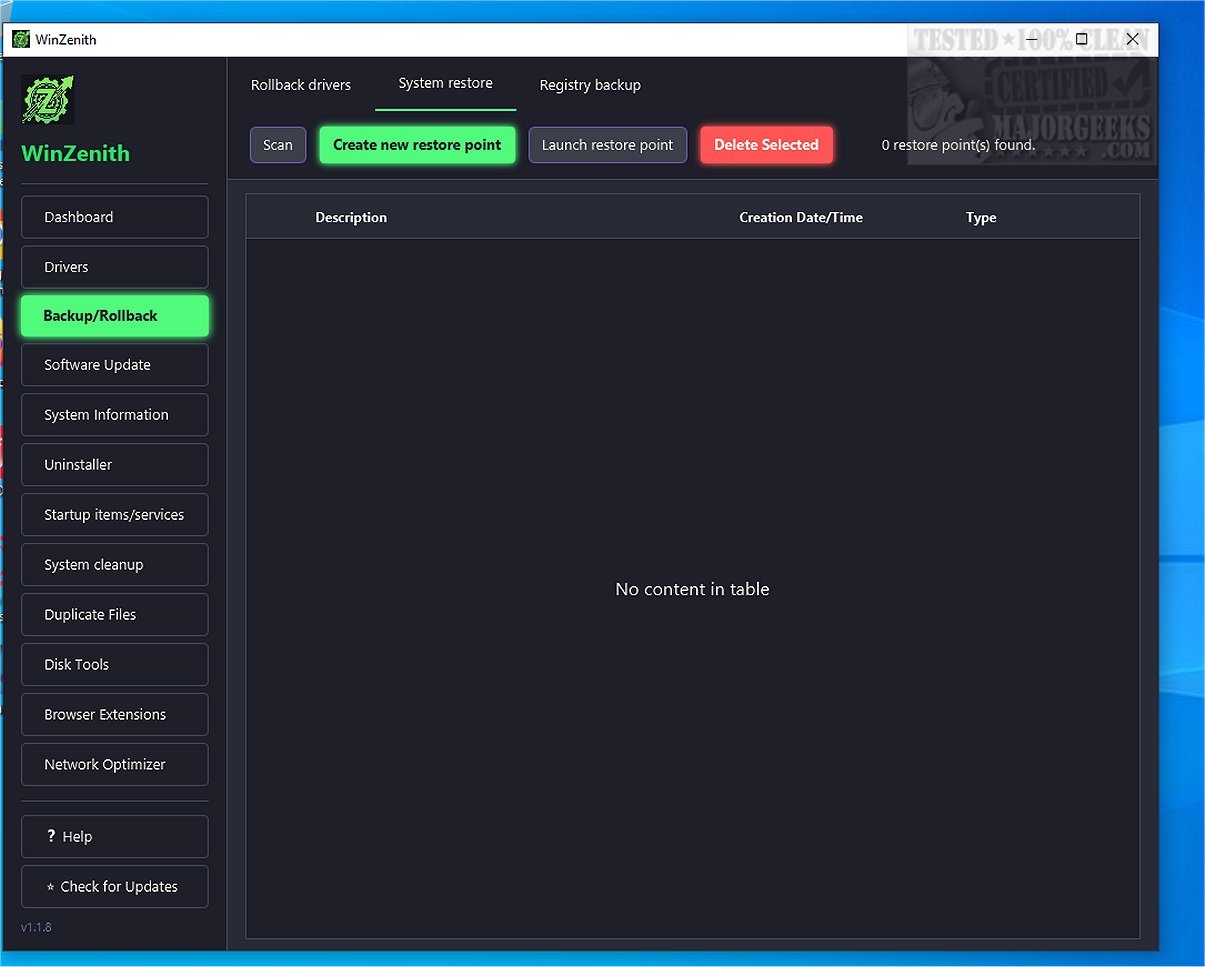The image size is (1205, 967).
Task: Create new restore point
Action: (417, 145)
